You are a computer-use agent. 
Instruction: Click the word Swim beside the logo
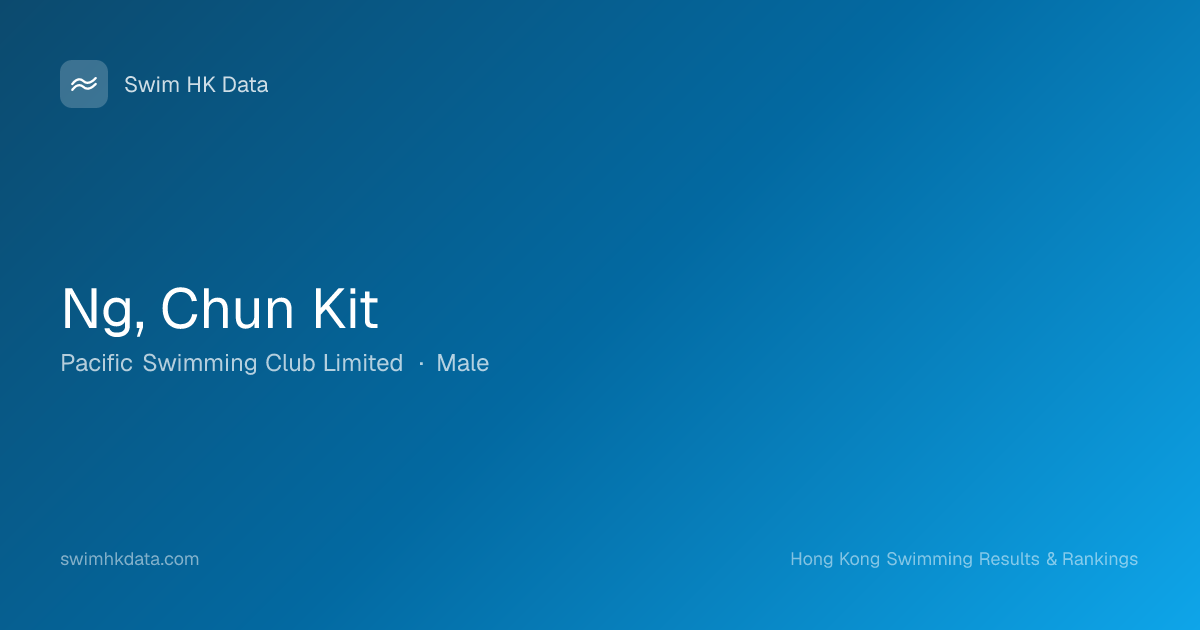[x=152, y=85]
